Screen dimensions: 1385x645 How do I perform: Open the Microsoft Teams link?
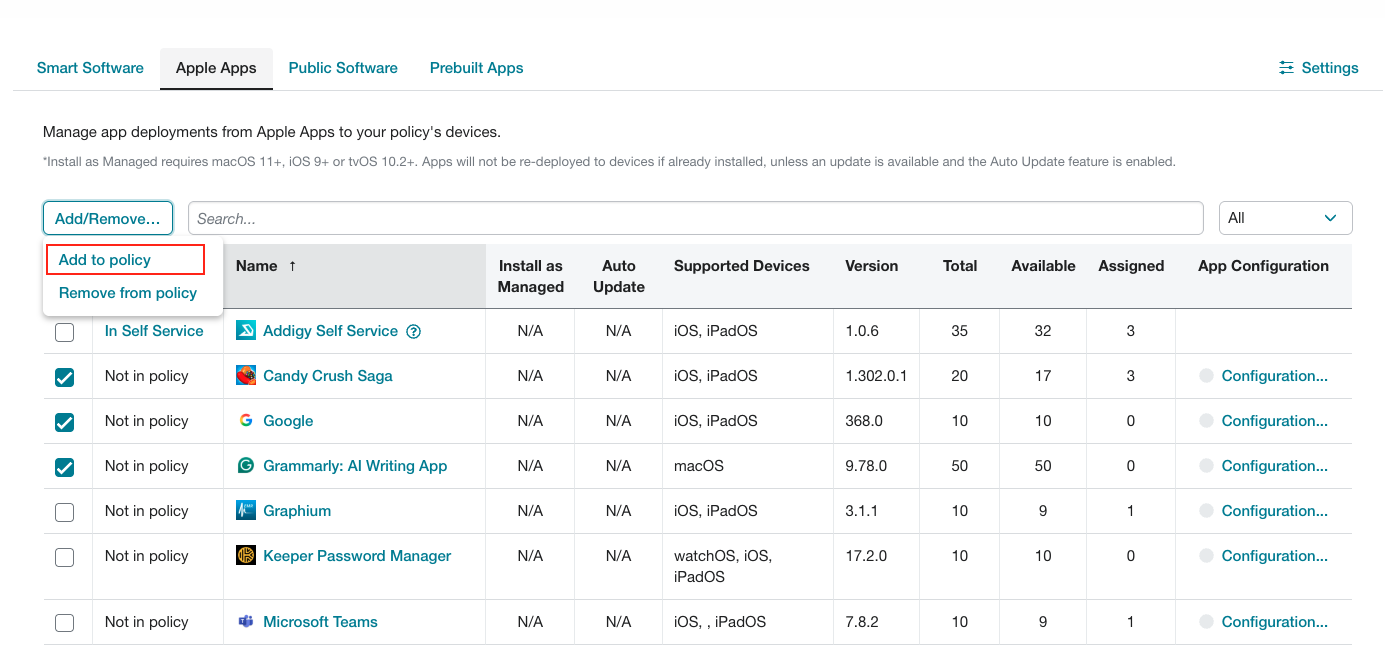pyautogui.click(x=320, y=622)
